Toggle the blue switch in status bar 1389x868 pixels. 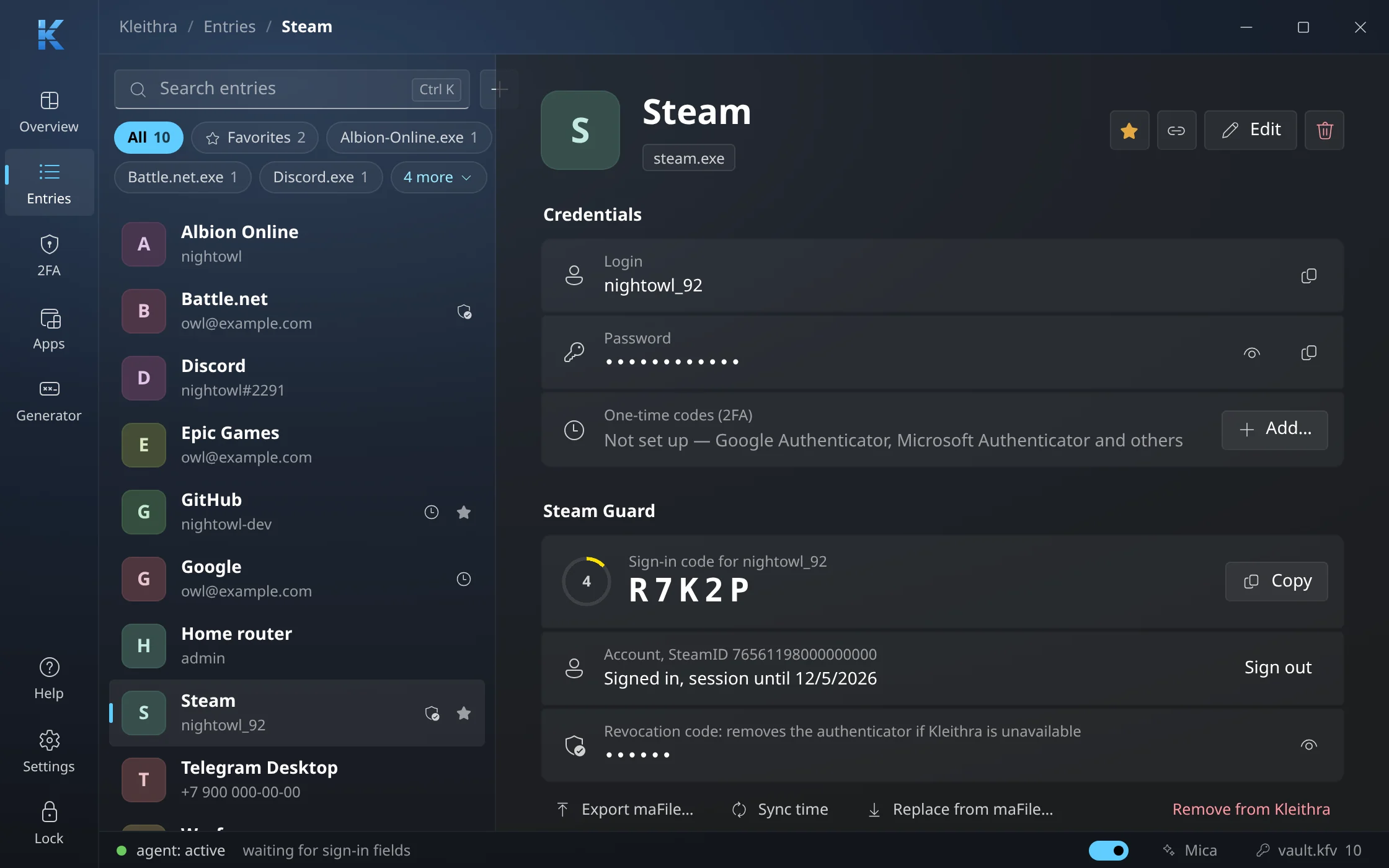tap(1109, 850)
